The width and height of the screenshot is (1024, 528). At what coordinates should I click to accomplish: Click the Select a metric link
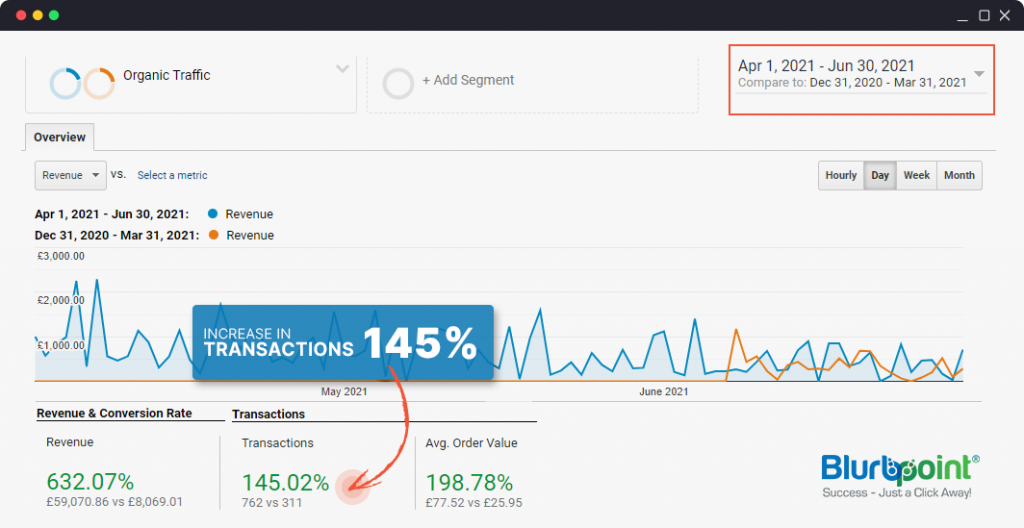click(x=172, y=175)
